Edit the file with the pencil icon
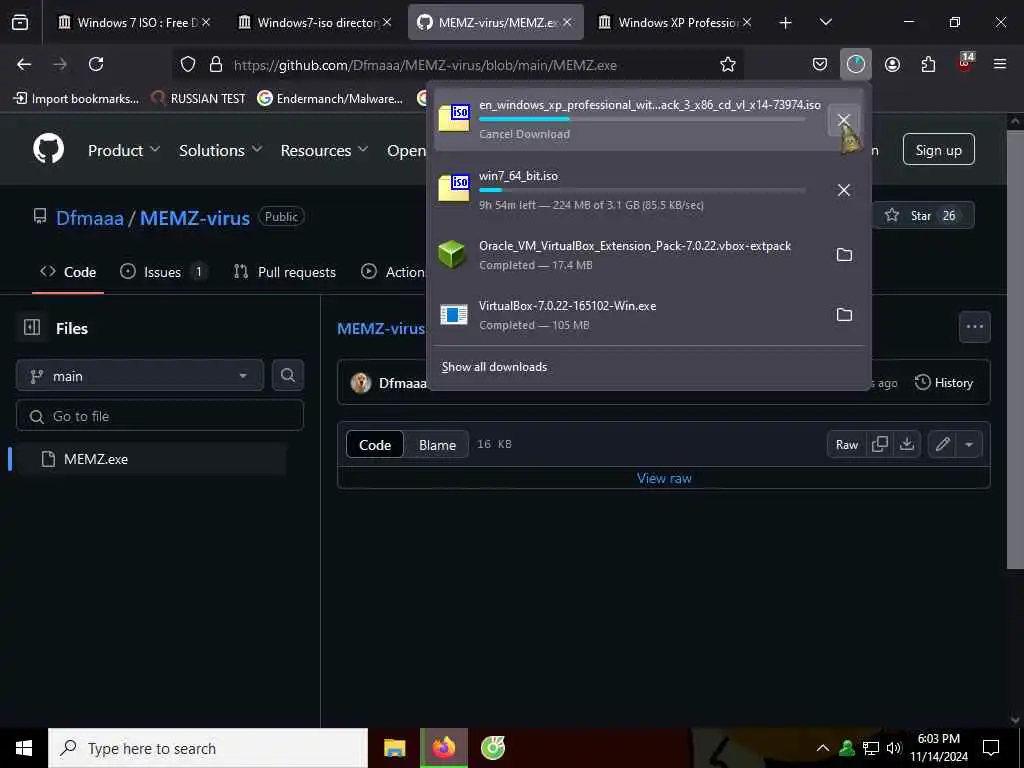Image resolution: width=1024 pixels, height=768 pixels. pos(942,444)
